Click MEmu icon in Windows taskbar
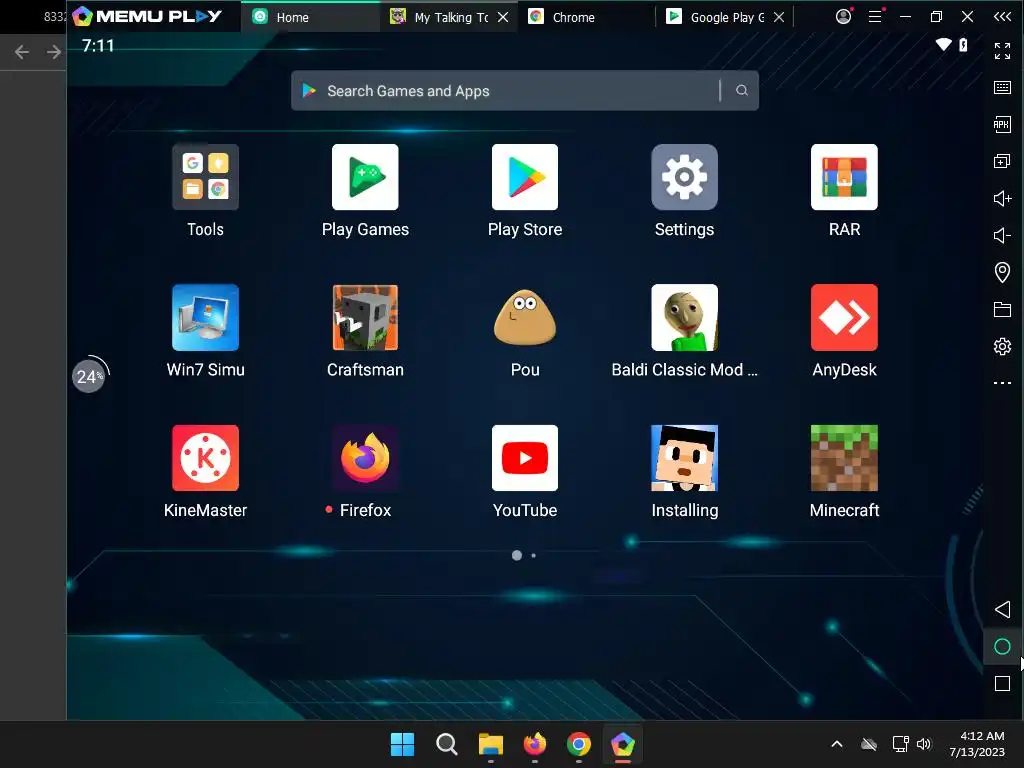This screenshot has height=768, width=1024. pos(623,744)
